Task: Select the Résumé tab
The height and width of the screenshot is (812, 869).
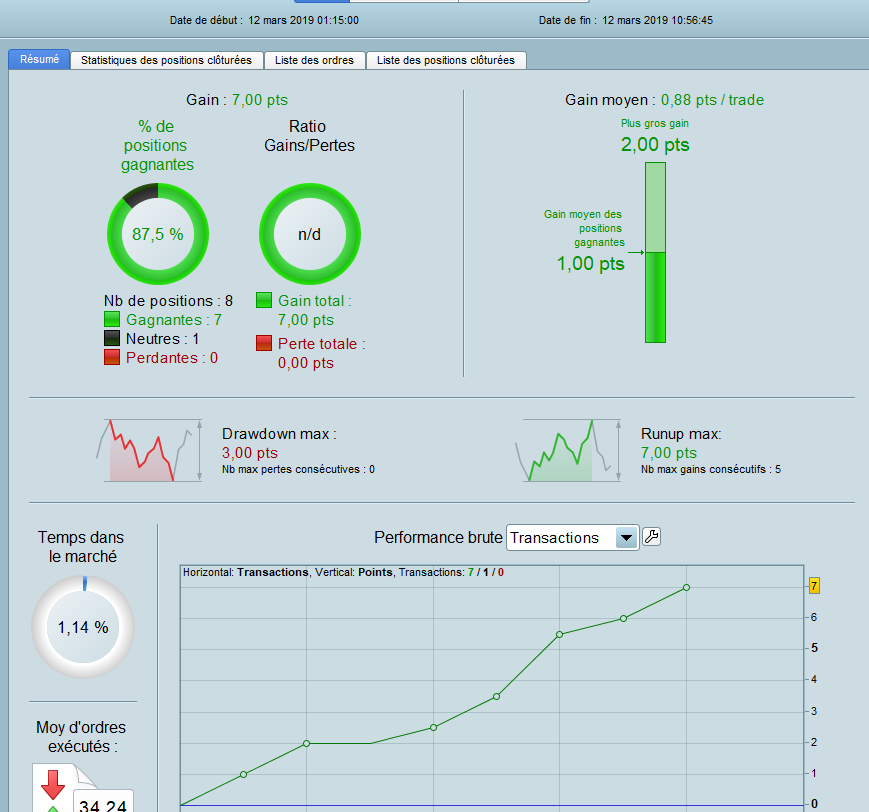Action: click(x=39, y=59)
